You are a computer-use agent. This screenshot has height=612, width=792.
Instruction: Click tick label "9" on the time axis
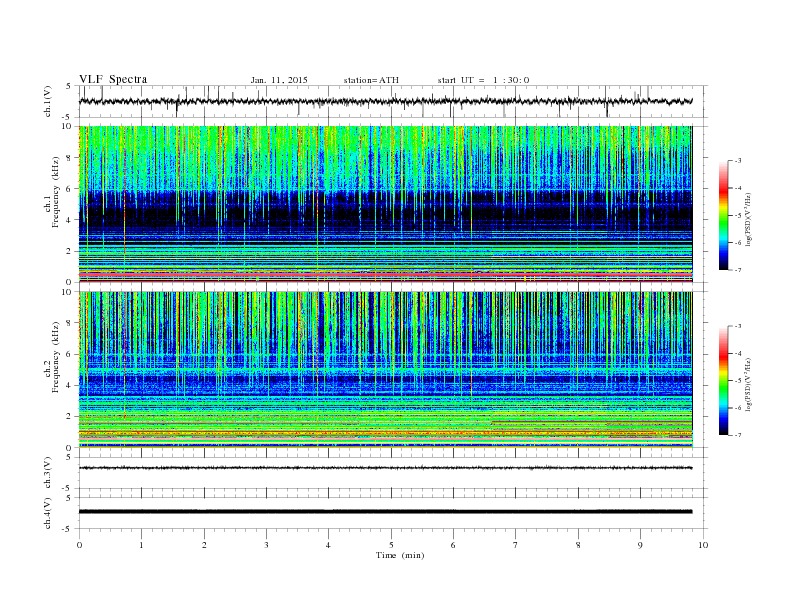coord(640,545)
